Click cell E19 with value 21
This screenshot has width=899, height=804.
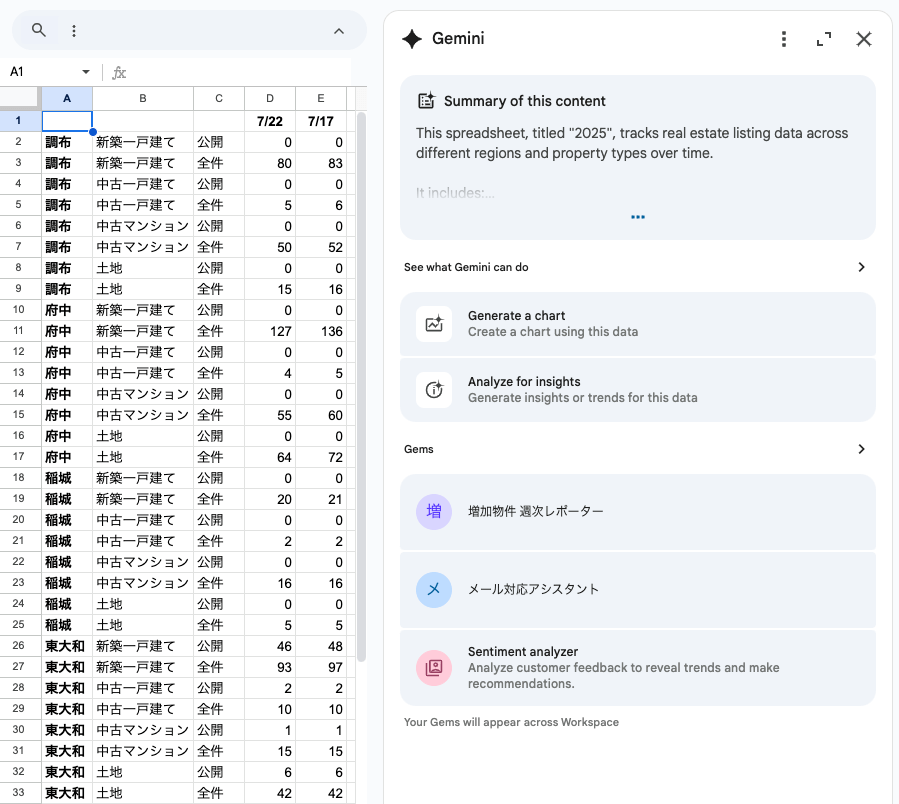pyautogui.click(x=321, y=499)
